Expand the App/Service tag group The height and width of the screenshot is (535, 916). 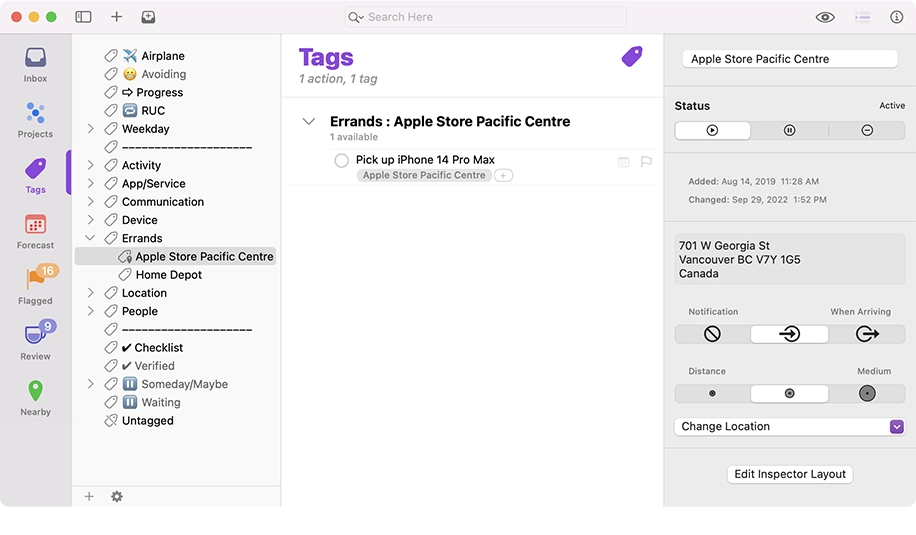tap(91, 183)
